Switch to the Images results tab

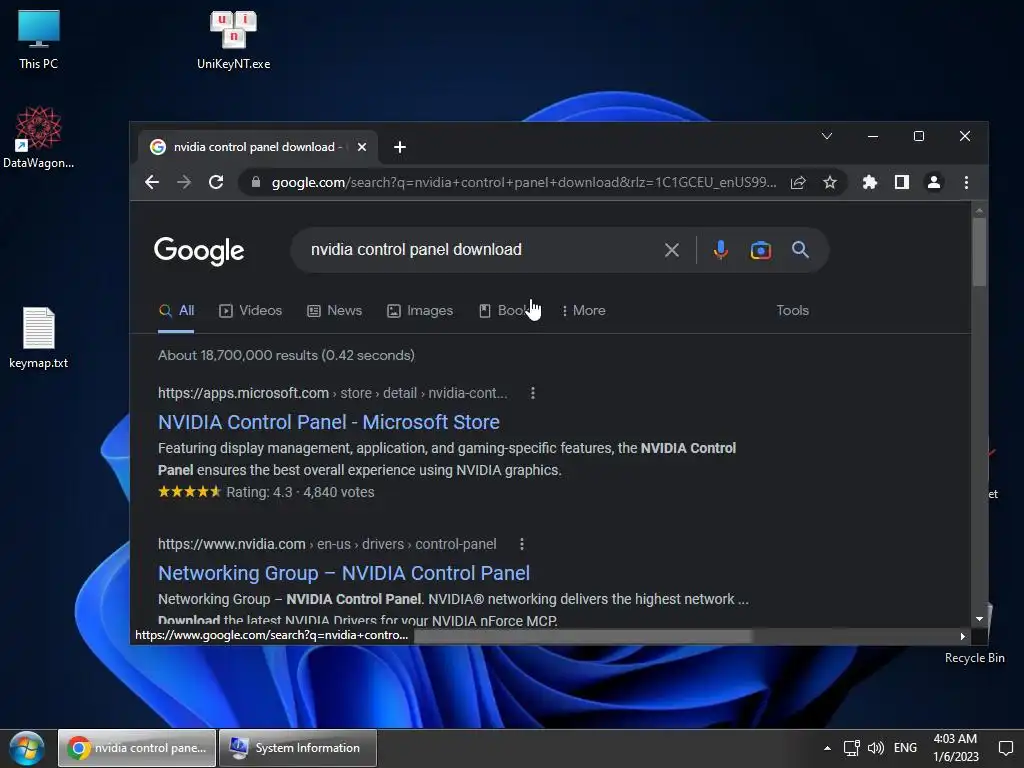pos(420,311)
